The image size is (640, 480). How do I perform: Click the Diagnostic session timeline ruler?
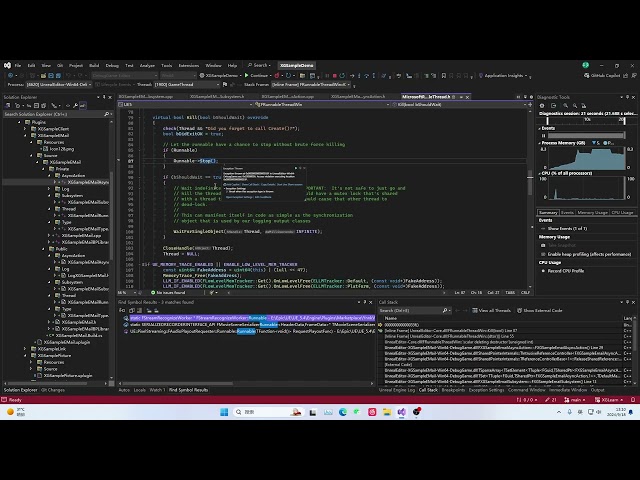(585, 120)
